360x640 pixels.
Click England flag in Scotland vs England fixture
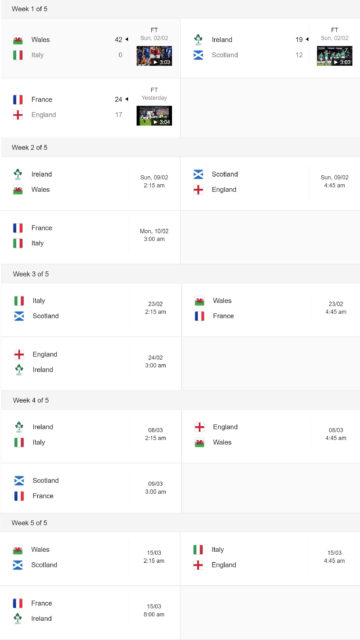point(198,190)
